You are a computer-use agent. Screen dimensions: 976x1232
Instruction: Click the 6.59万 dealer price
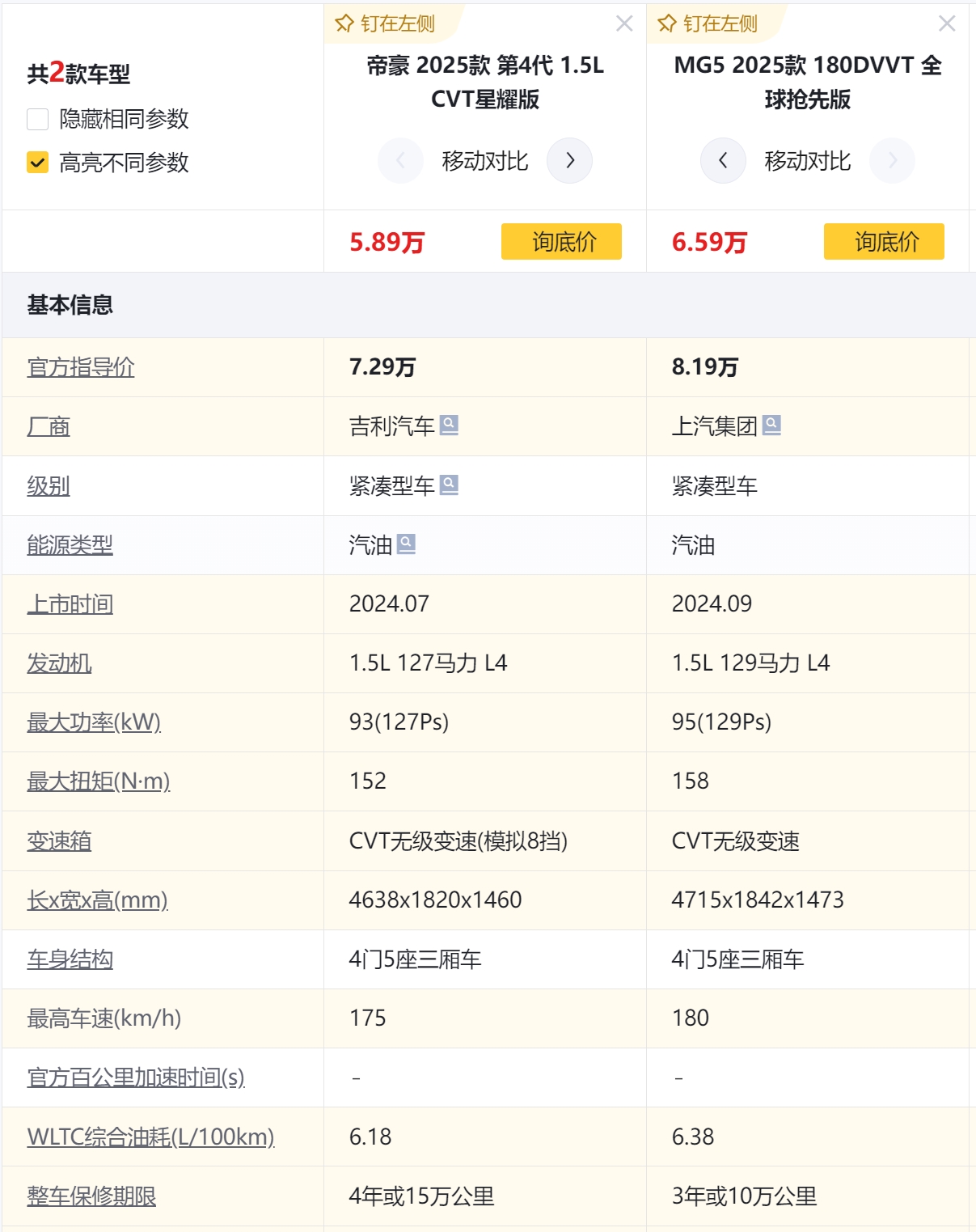709,242
